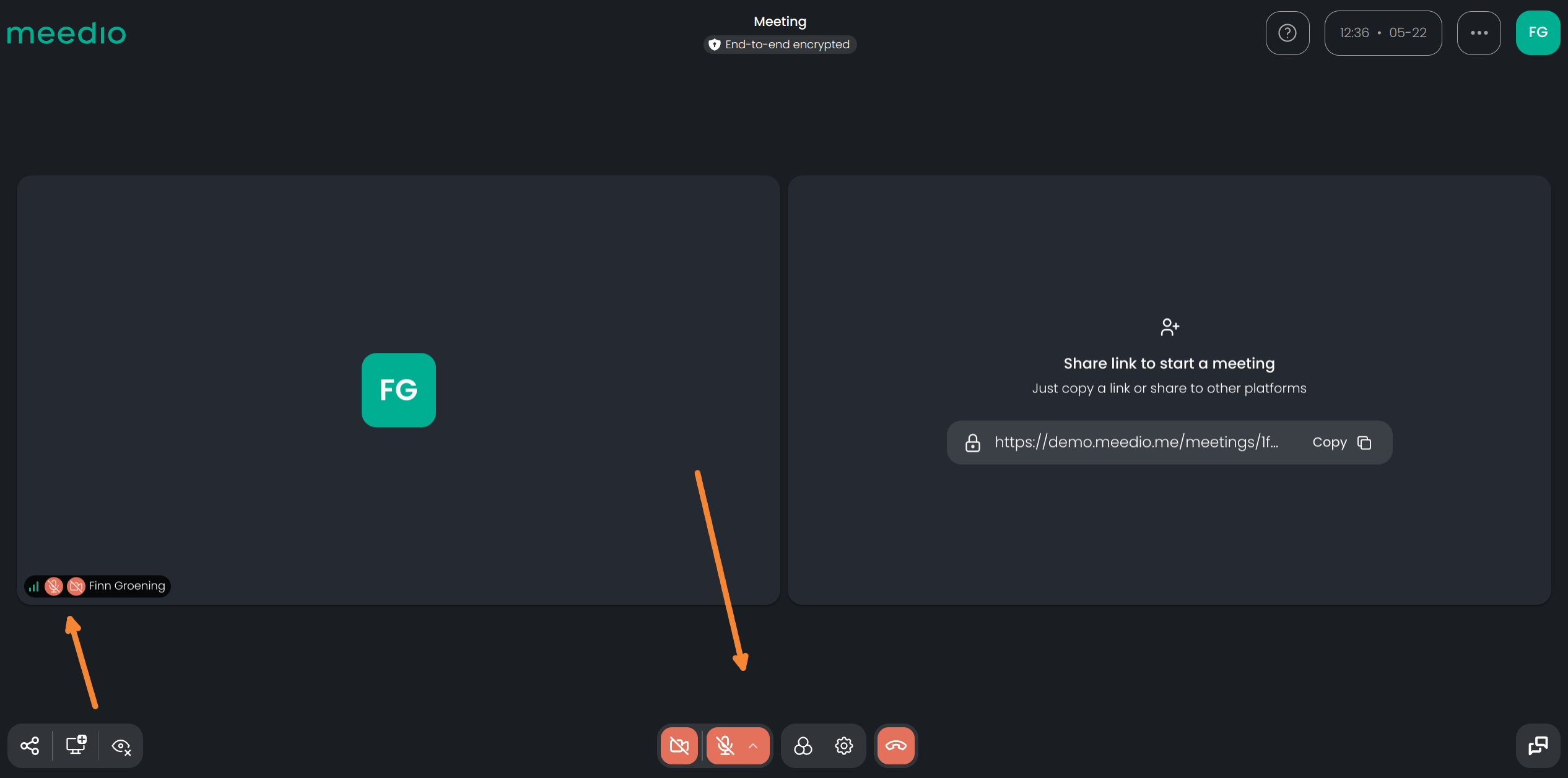Image resolution: width=1568 pixels, height=778 pixels.
Task: Open the share icon in bottom-left toolbar
Action: 30,746
